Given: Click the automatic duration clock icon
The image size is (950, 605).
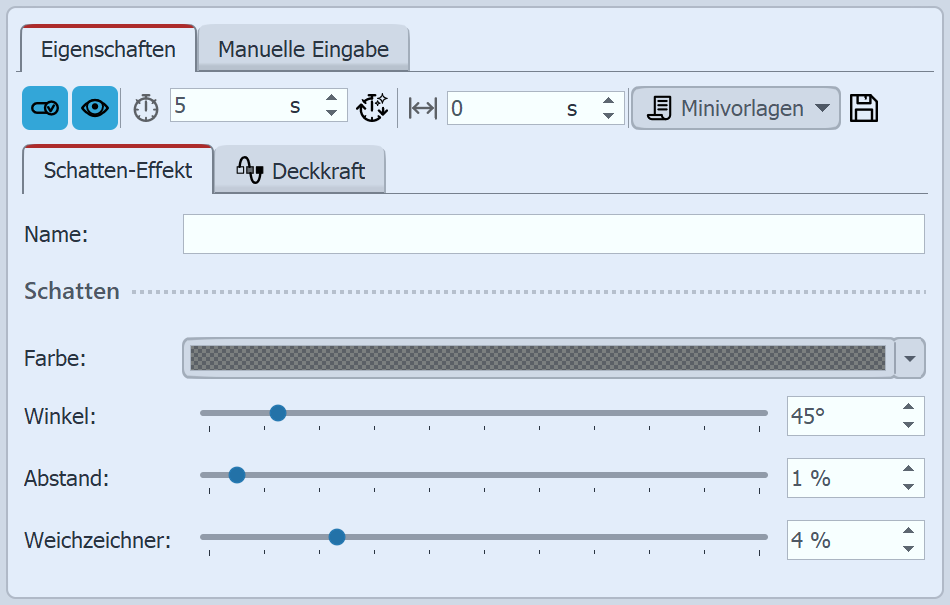Looking at the screenshot, I should (372, 108).
